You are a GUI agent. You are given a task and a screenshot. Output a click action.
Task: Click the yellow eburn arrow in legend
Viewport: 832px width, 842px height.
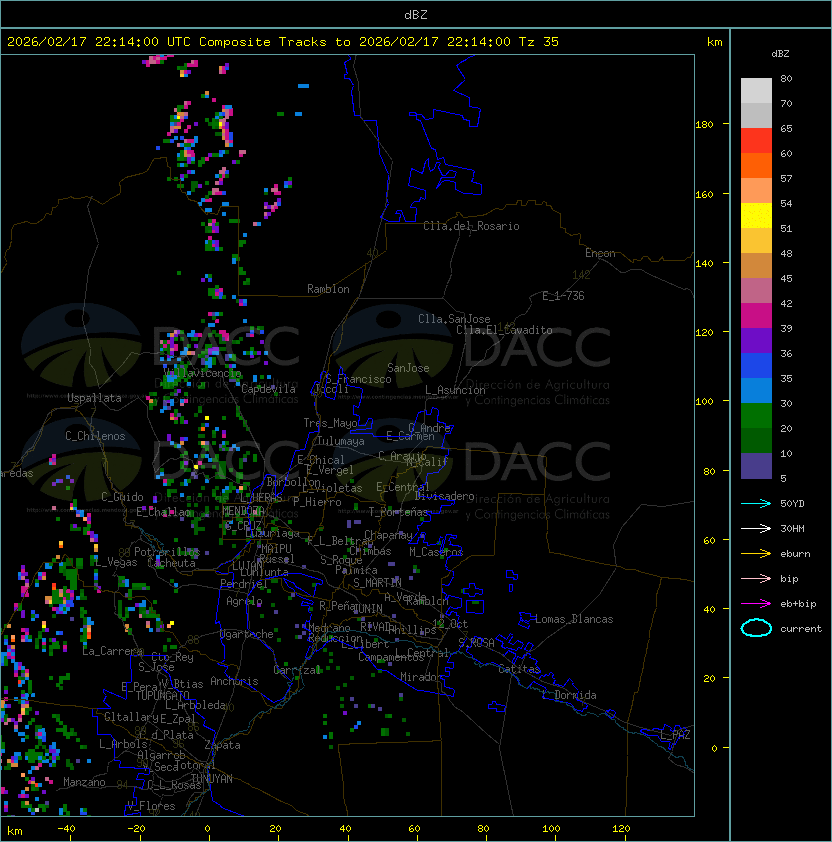756,554
